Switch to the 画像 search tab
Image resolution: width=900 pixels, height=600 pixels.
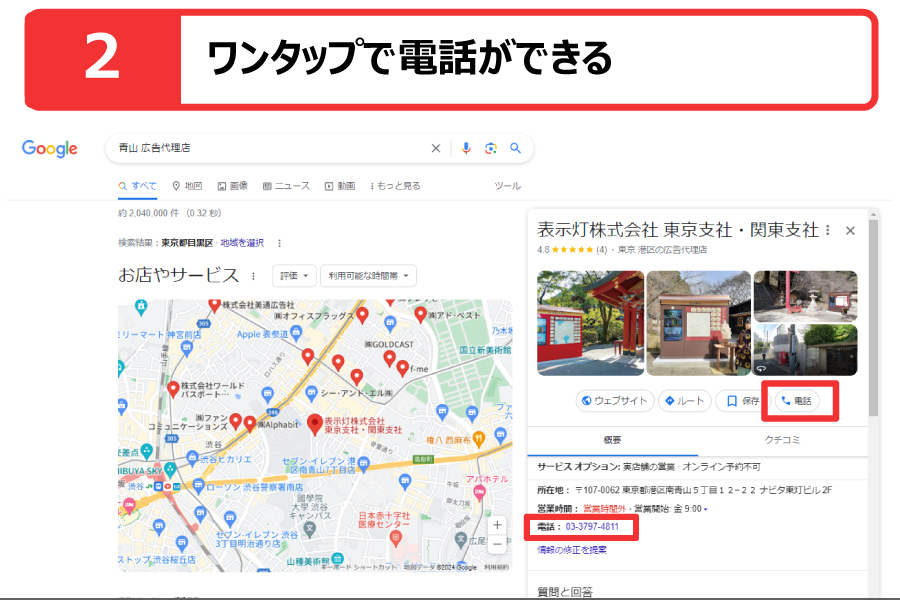point(232,186)
